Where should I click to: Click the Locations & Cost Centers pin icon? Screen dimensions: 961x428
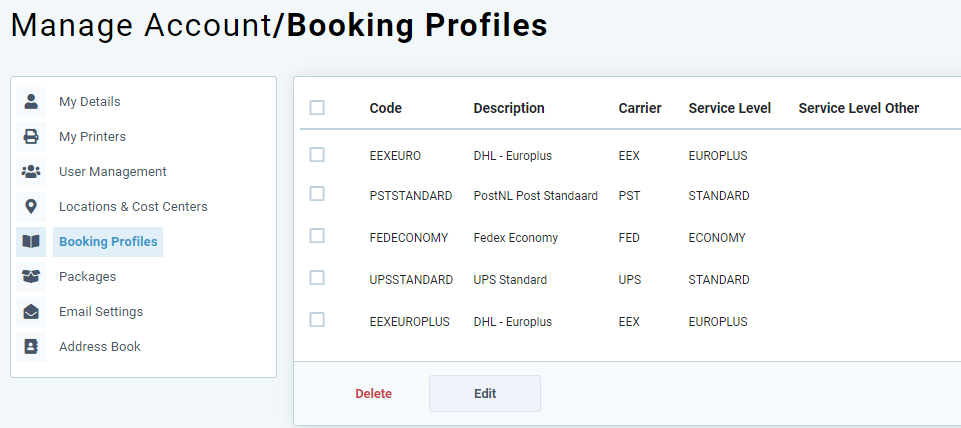31,207
